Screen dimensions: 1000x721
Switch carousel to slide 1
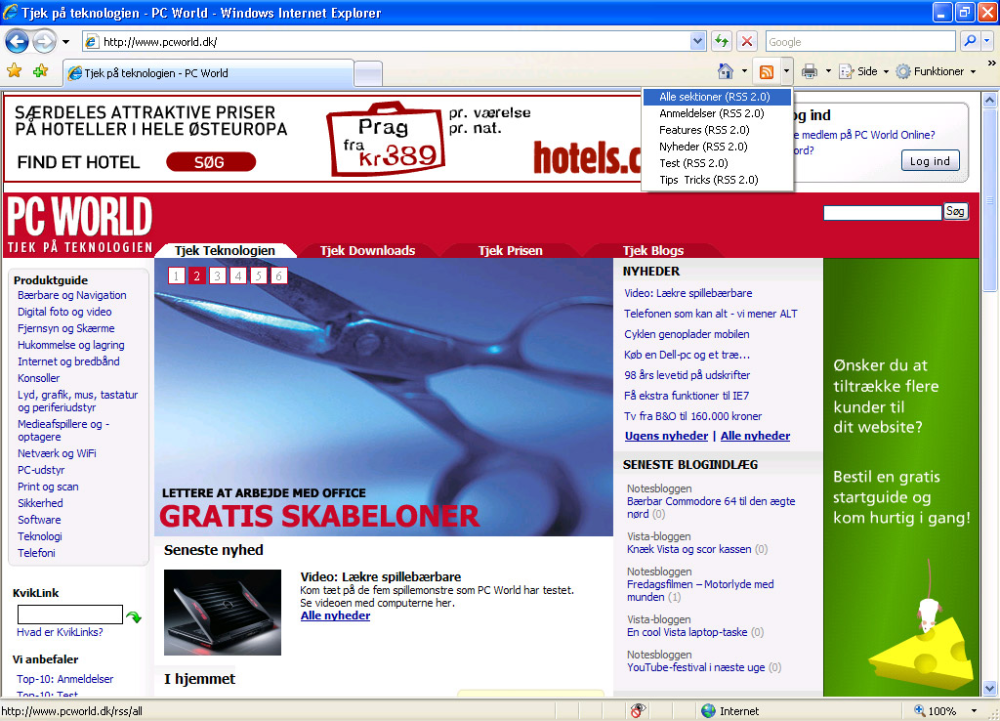coord(177,275)
